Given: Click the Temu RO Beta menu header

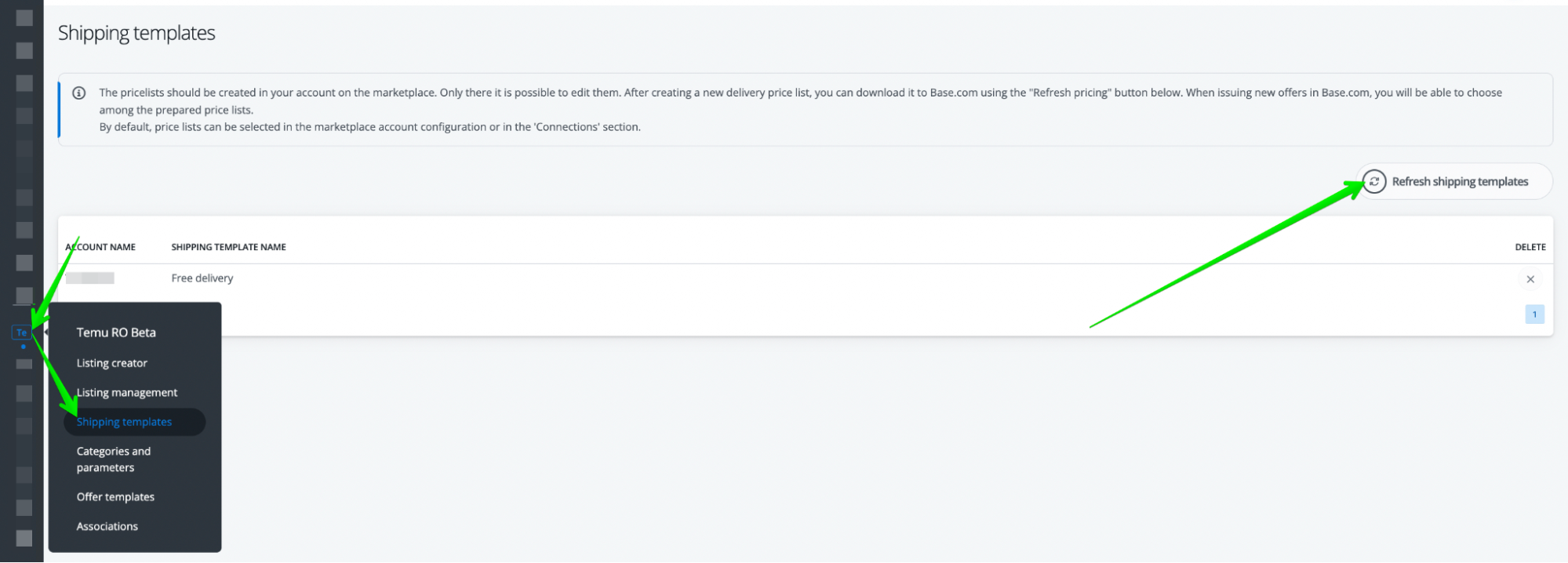Looking at the screenshot, I should pos(116,332).
